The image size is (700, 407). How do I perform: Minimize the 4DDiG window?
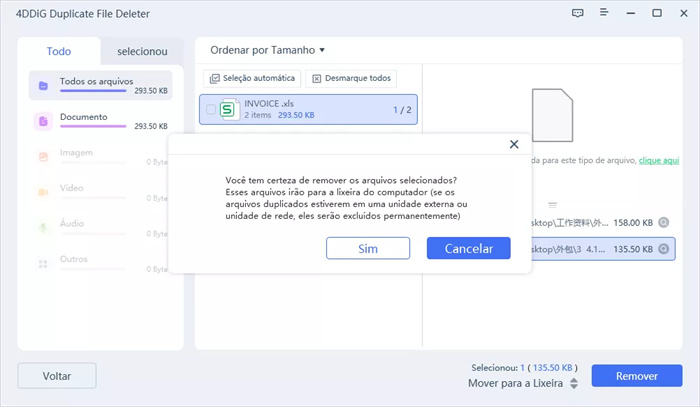pos(630,13)
